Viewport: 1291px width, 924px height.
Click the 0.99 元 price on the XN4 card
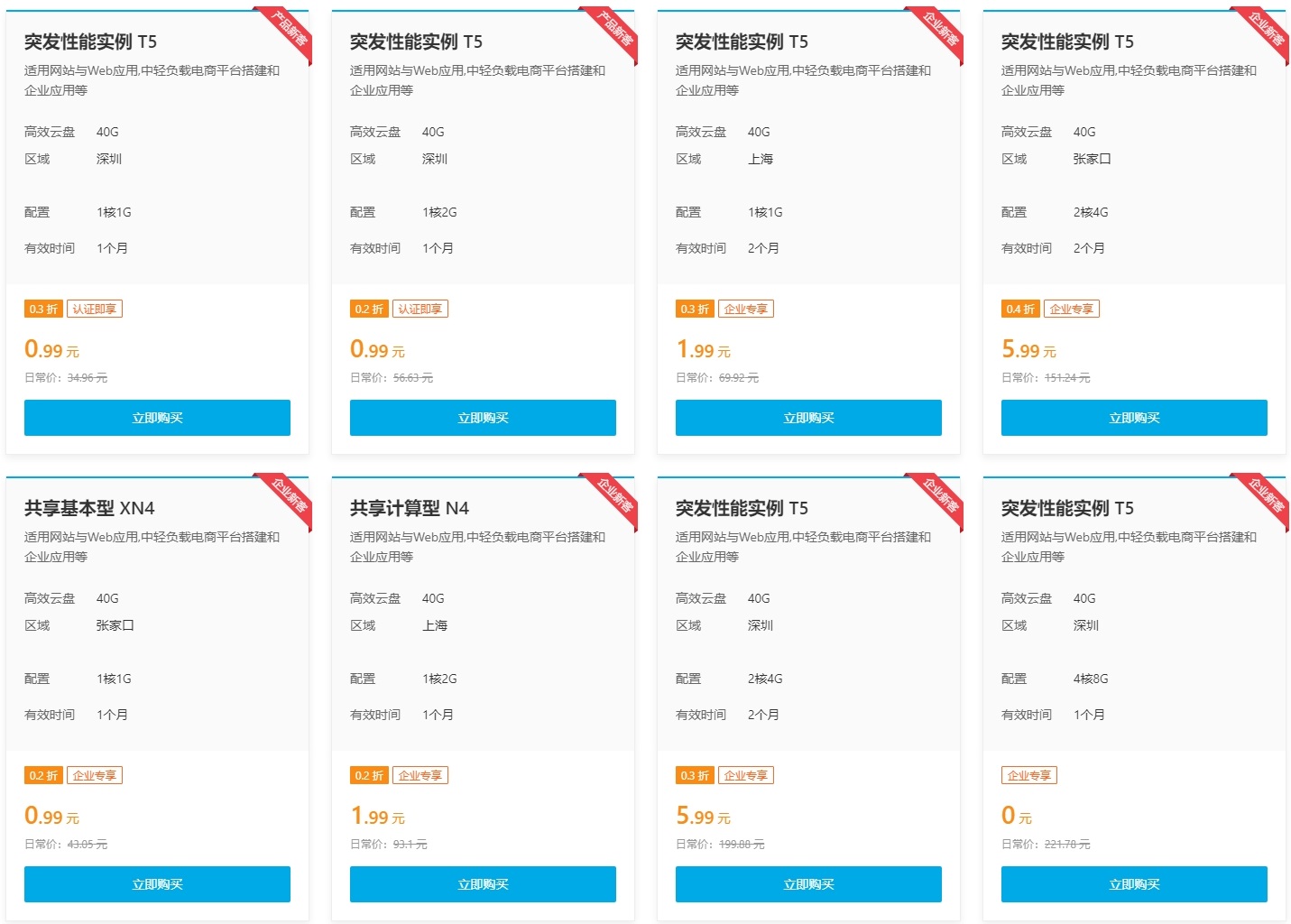51,816
